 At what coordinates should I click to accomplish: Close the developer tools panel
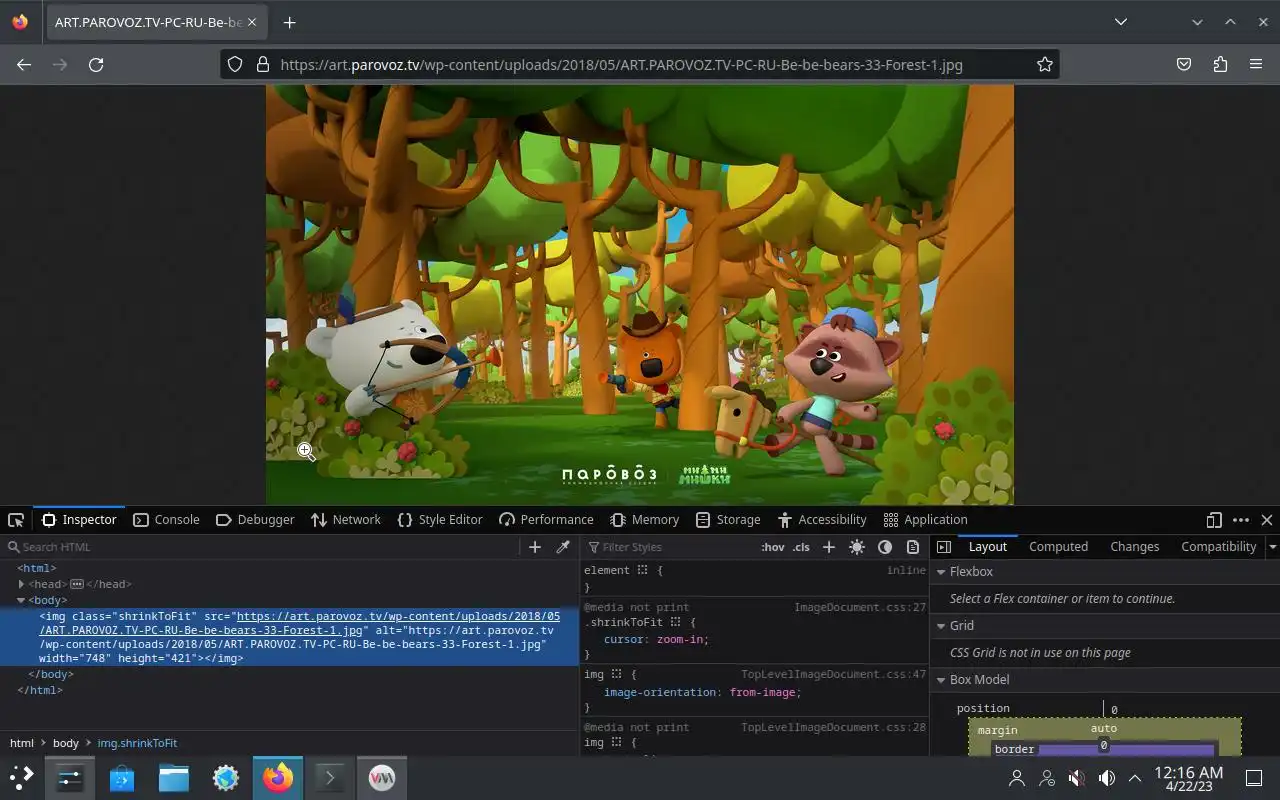[x=1267, y=520]
